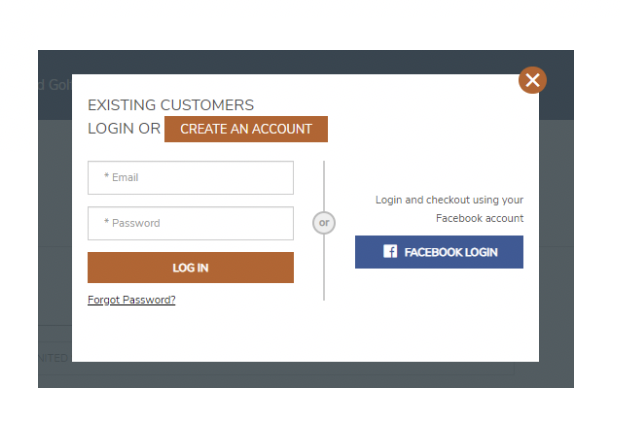Click the faded "NITED" text behind the overlay
Screen dimensions: 620x432
tap(55, 358)
